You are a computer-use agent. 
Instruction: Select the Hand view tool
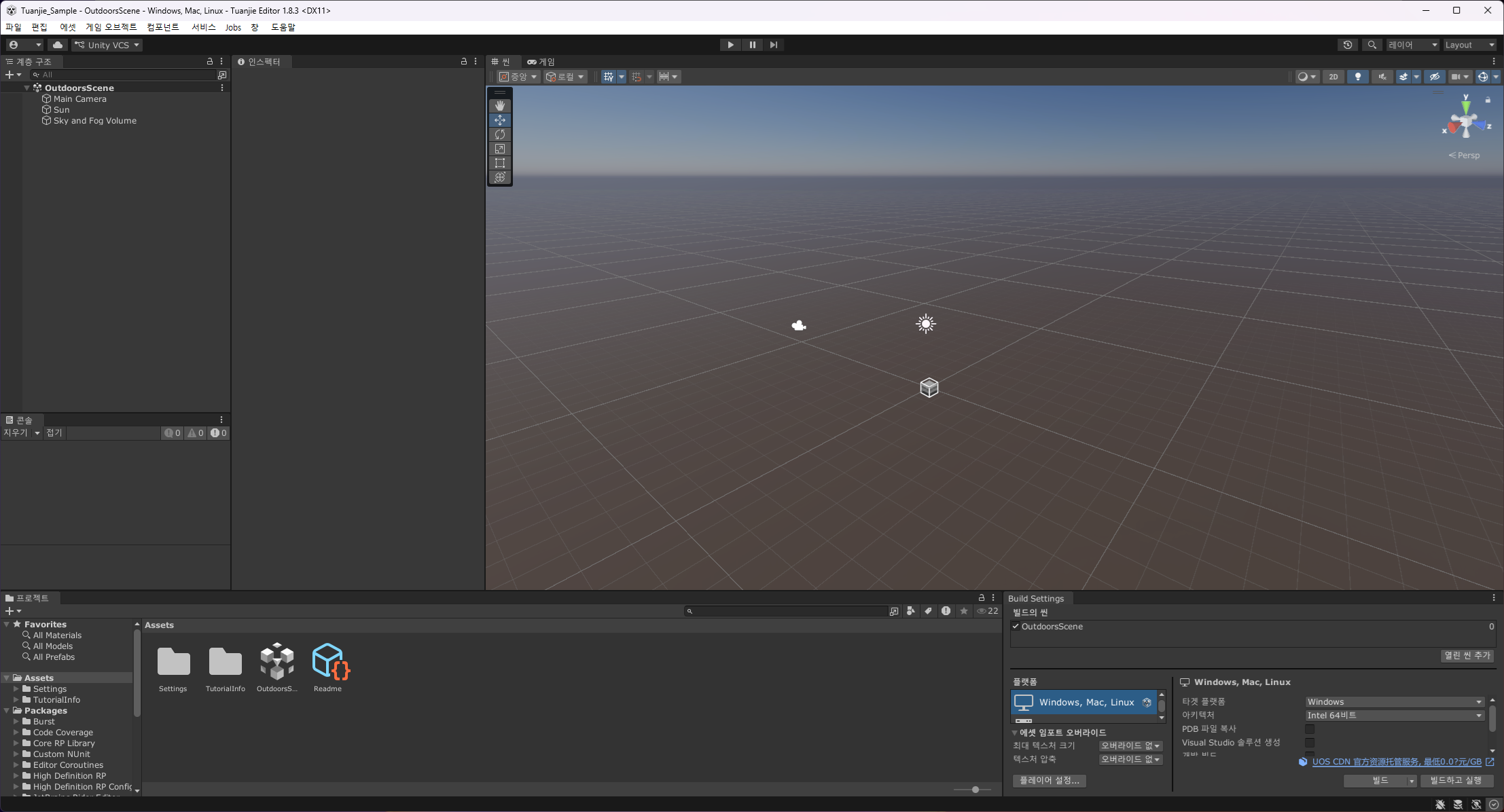coord(500,106)
